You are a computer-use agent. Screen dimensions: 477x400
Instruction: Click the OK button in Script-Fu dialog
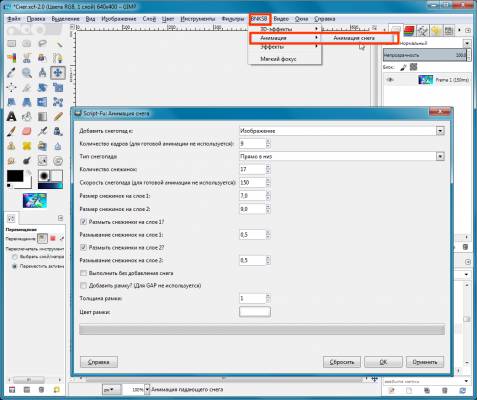click(383, 362)
